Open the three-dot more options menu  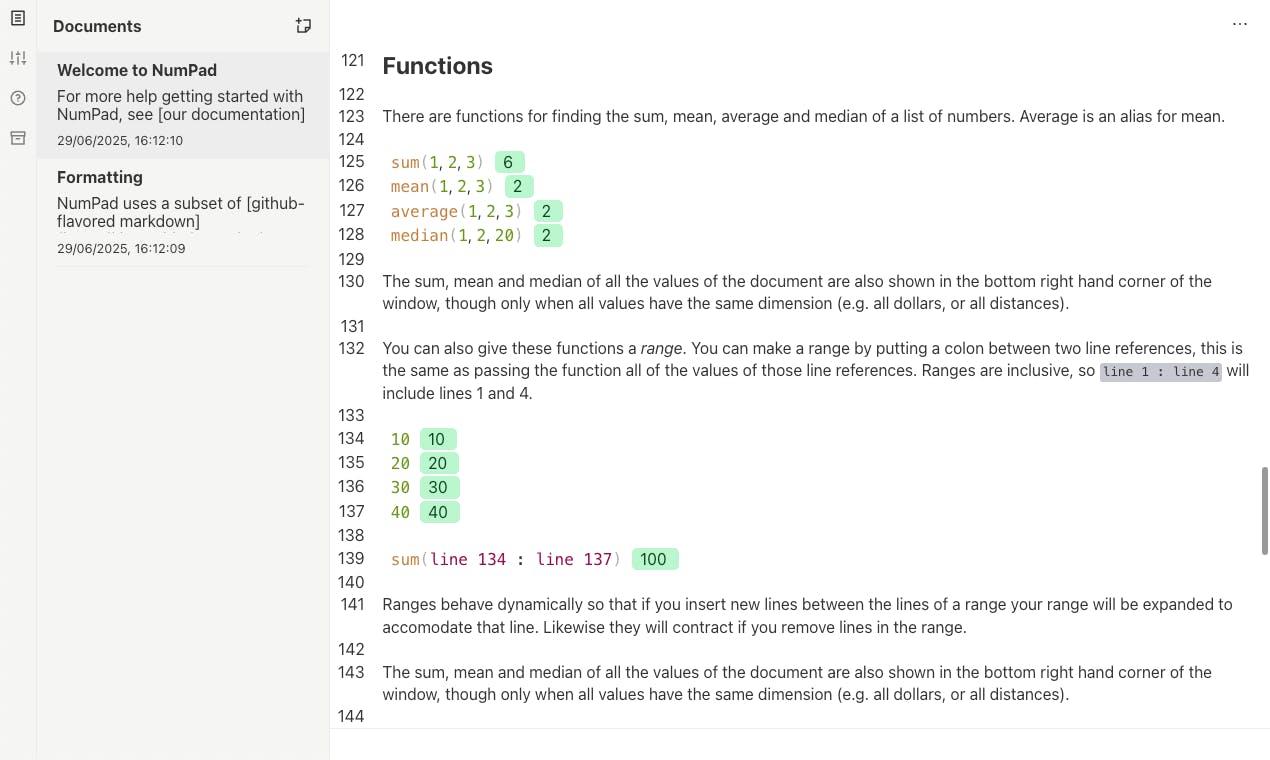1240,24
